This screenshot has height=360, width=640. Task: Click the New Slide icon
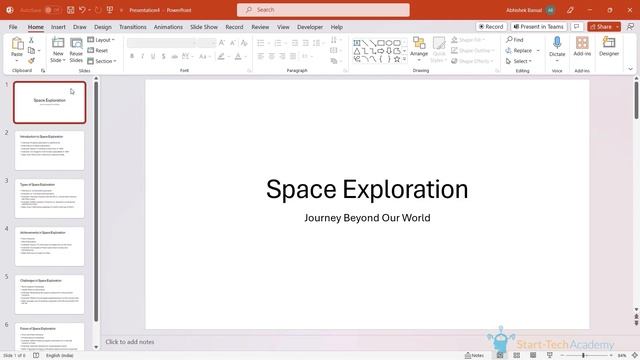tap(58, 43)
